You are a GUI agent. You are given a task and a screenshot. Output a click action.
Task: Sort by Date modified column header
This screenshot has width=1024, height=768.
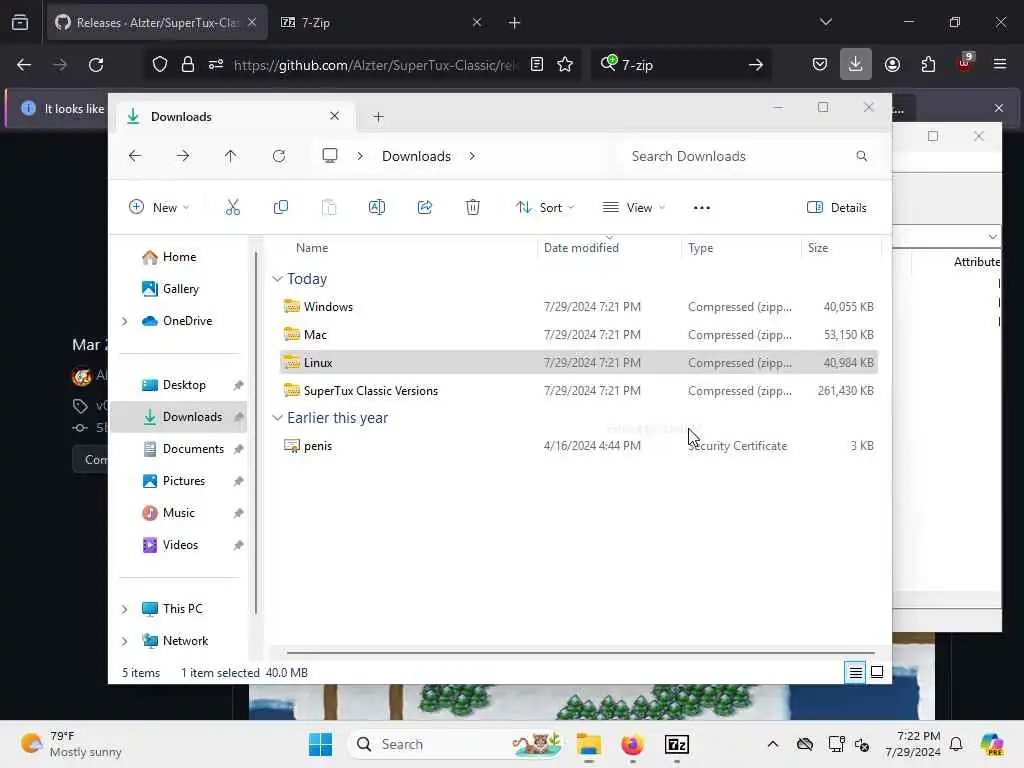click(609, 248)
